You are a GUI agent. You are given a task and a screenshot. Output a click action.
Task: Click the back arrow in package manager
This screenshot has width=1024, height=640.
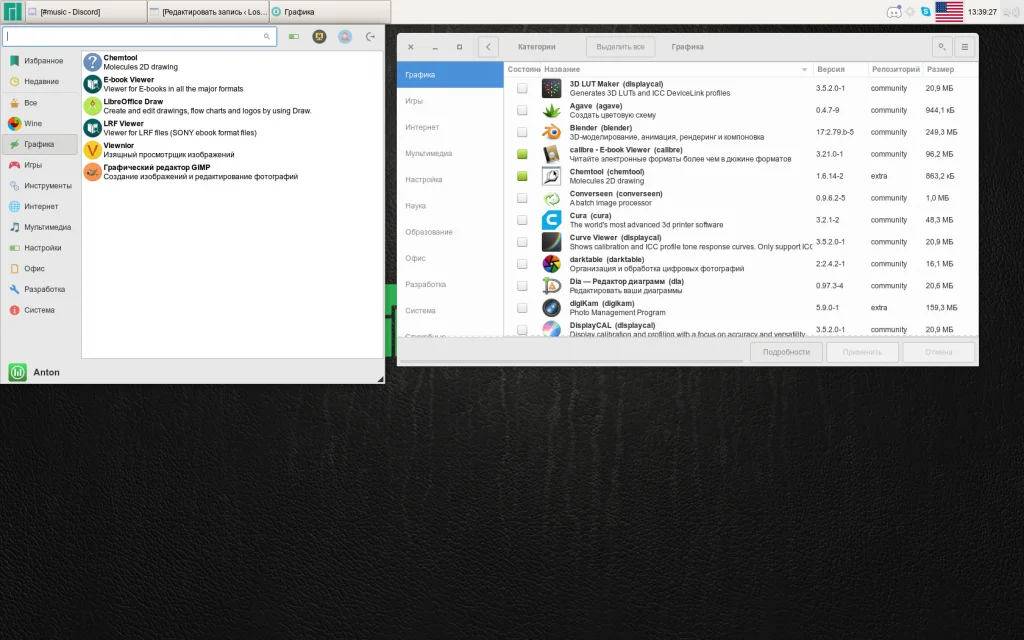tap(488, 46)
